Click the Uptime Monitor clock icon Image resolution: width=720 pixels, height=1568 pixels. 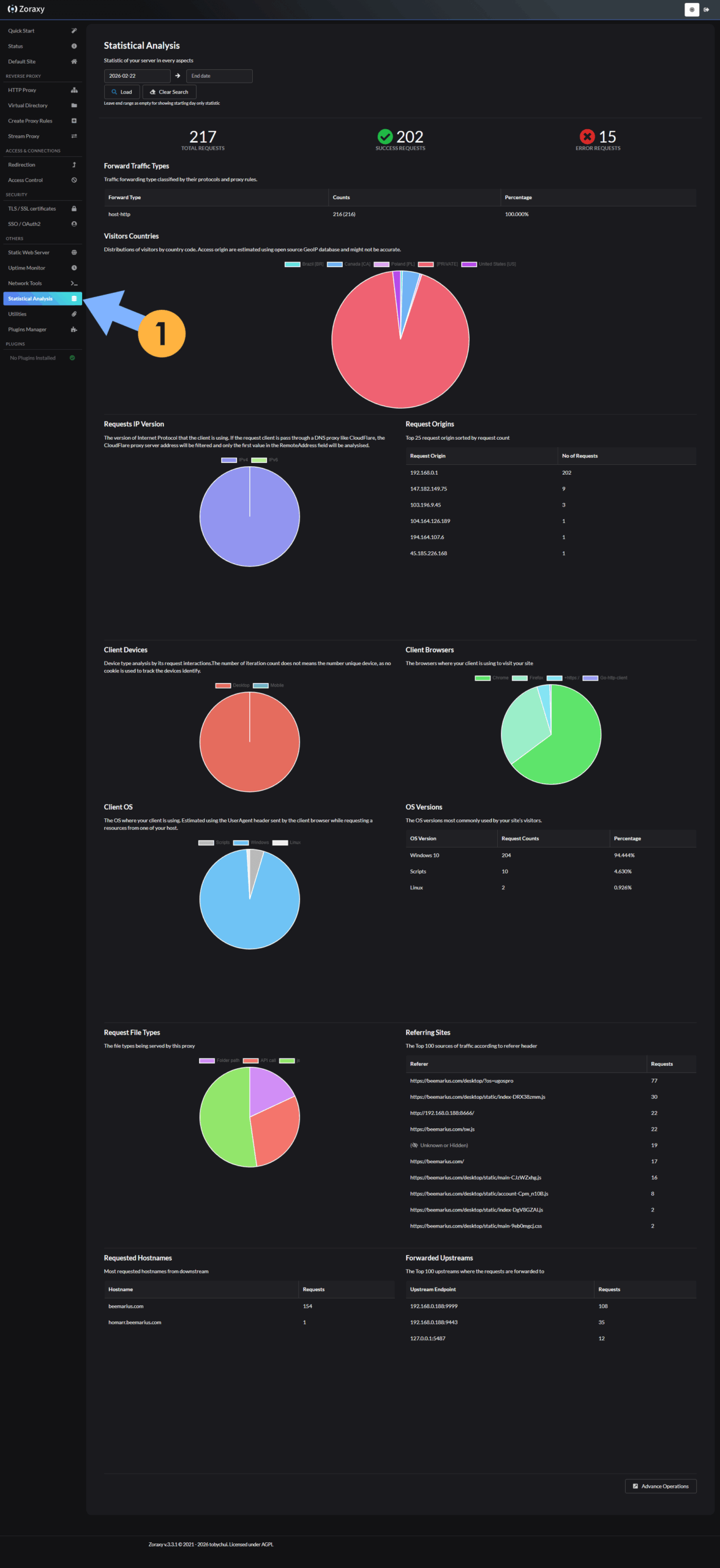click(74, 268)
